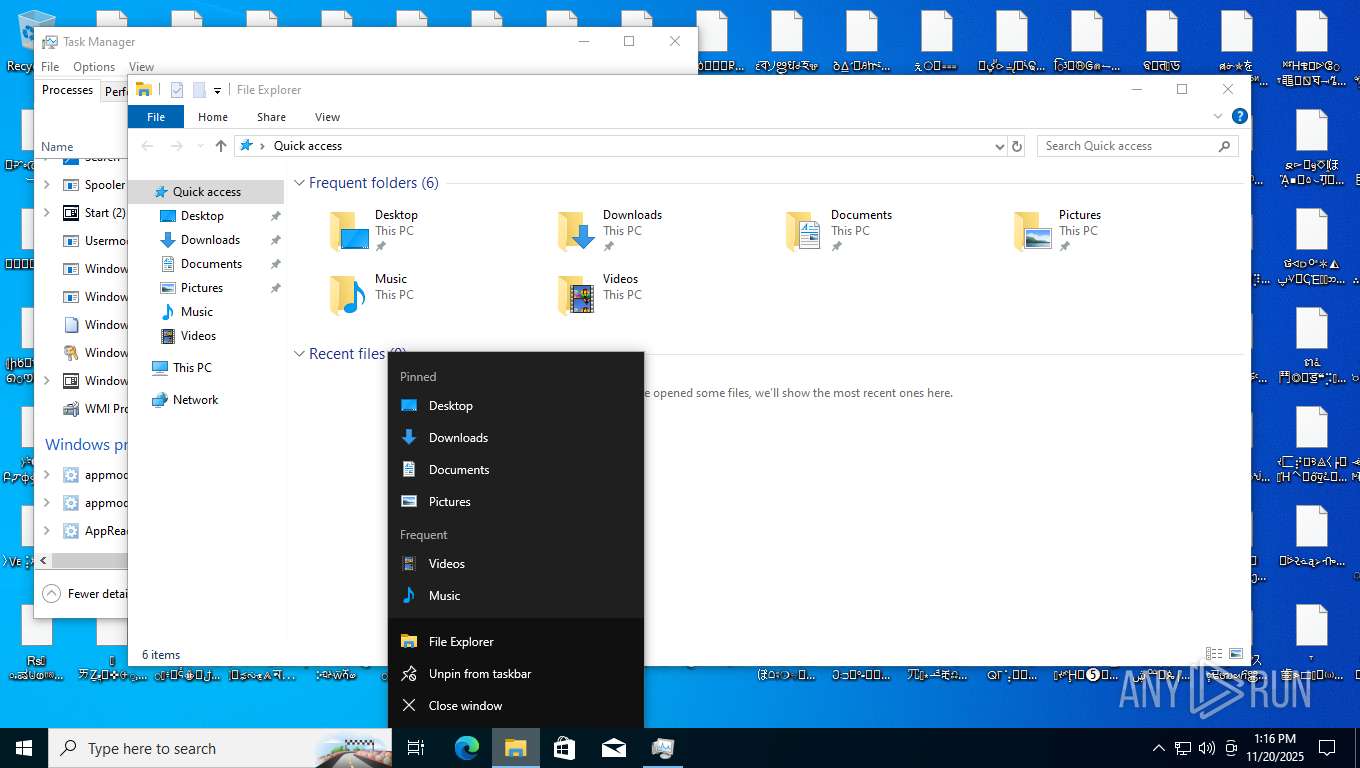The width and height of the screenshot is (1360, 768).
Task: Select the Desktop frequent folder icon
Action: 349,231
